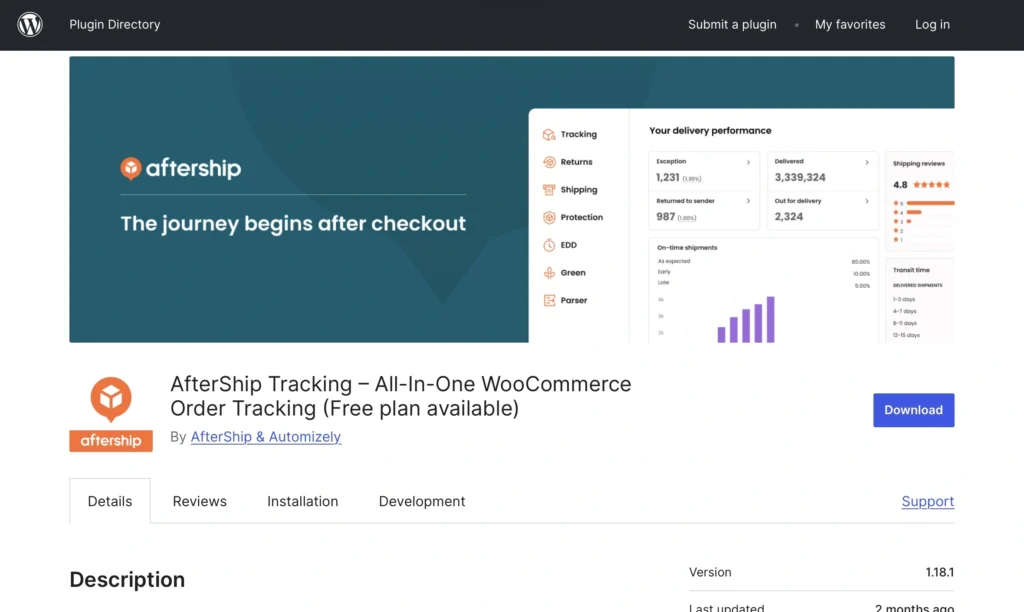Select the Green leaf icon
Screen dimensions: 1024x612
click(x=550, y=272)
